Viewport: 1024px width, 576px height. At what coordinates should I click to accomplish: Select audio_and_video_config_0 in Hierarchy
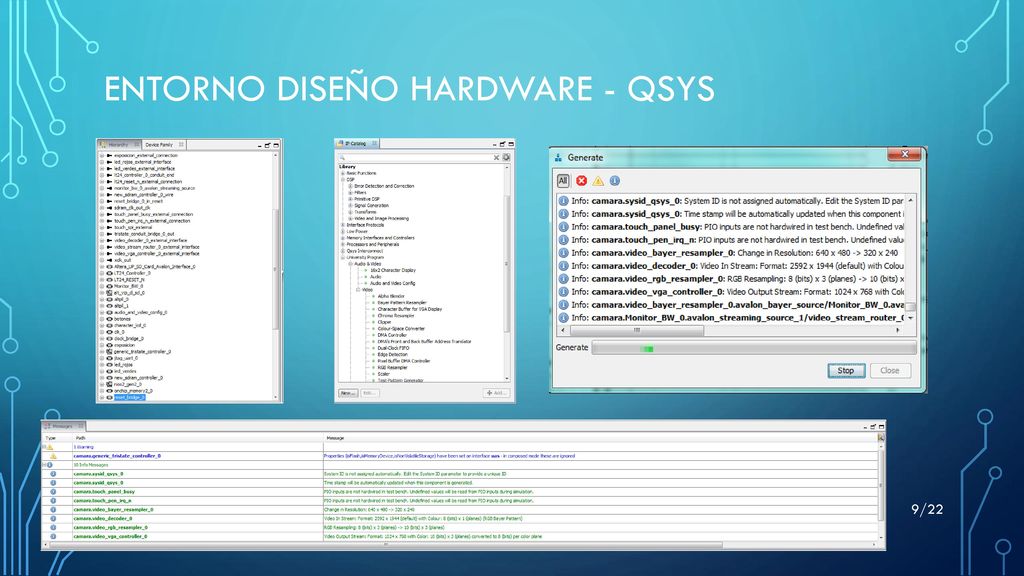point(140,312)
